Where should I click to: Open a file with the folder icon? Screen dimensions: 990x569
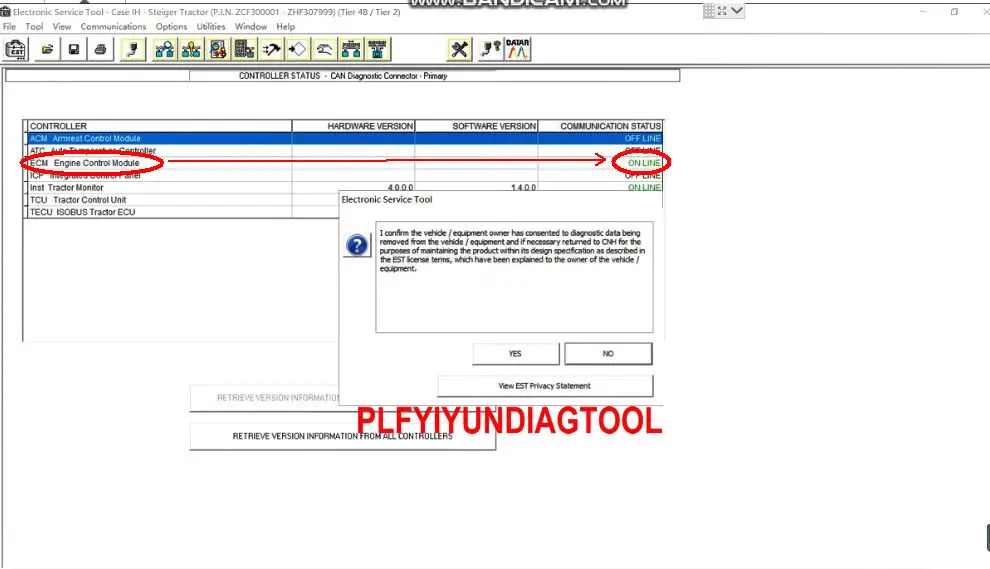(x=47, y=49)
